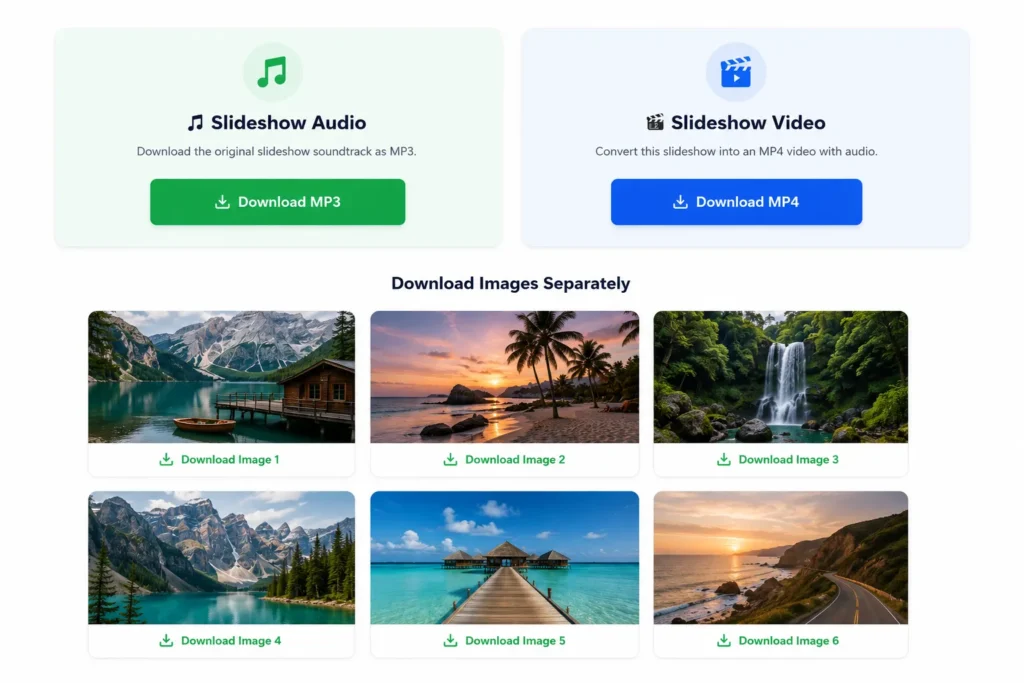Click the Download MP4 button
The width and height of the screenshot is (1024, 683).
coord(736,202)
